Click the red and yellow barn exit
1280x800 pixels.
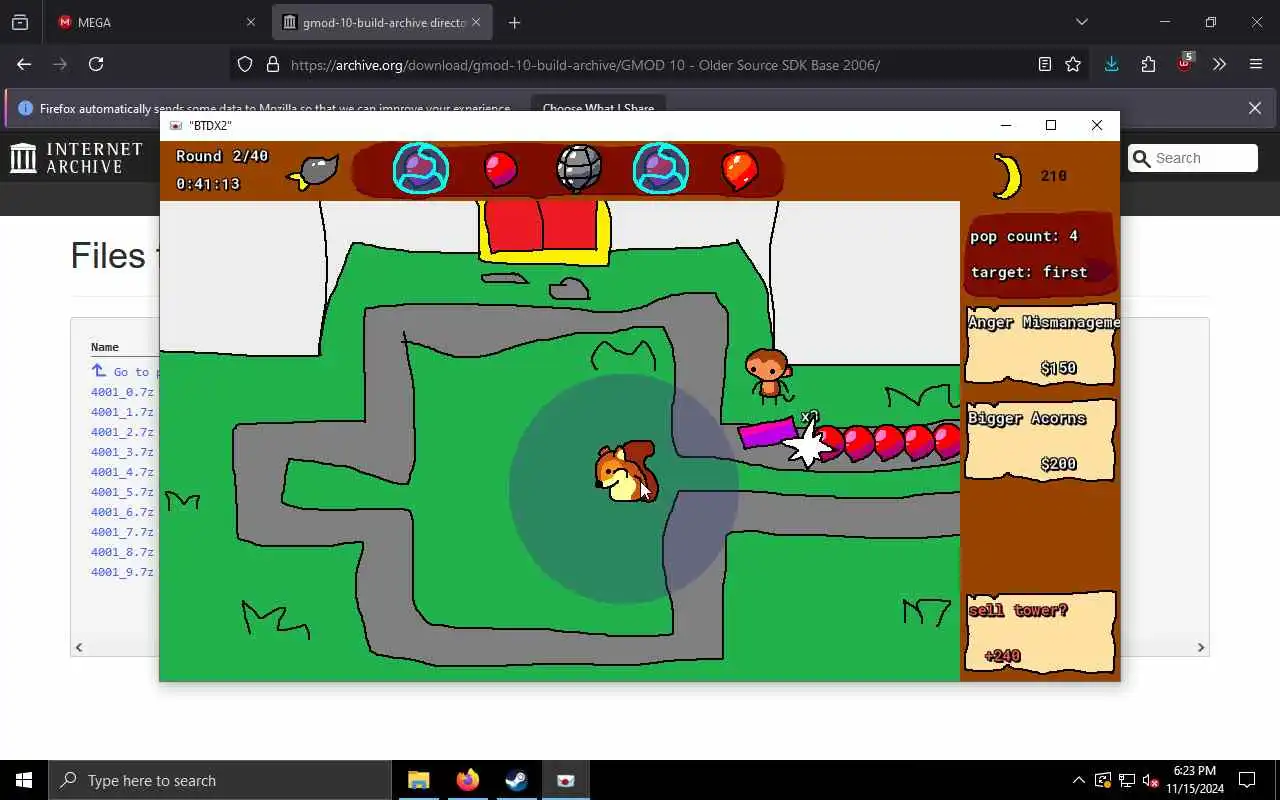click(x=545, y=231)
